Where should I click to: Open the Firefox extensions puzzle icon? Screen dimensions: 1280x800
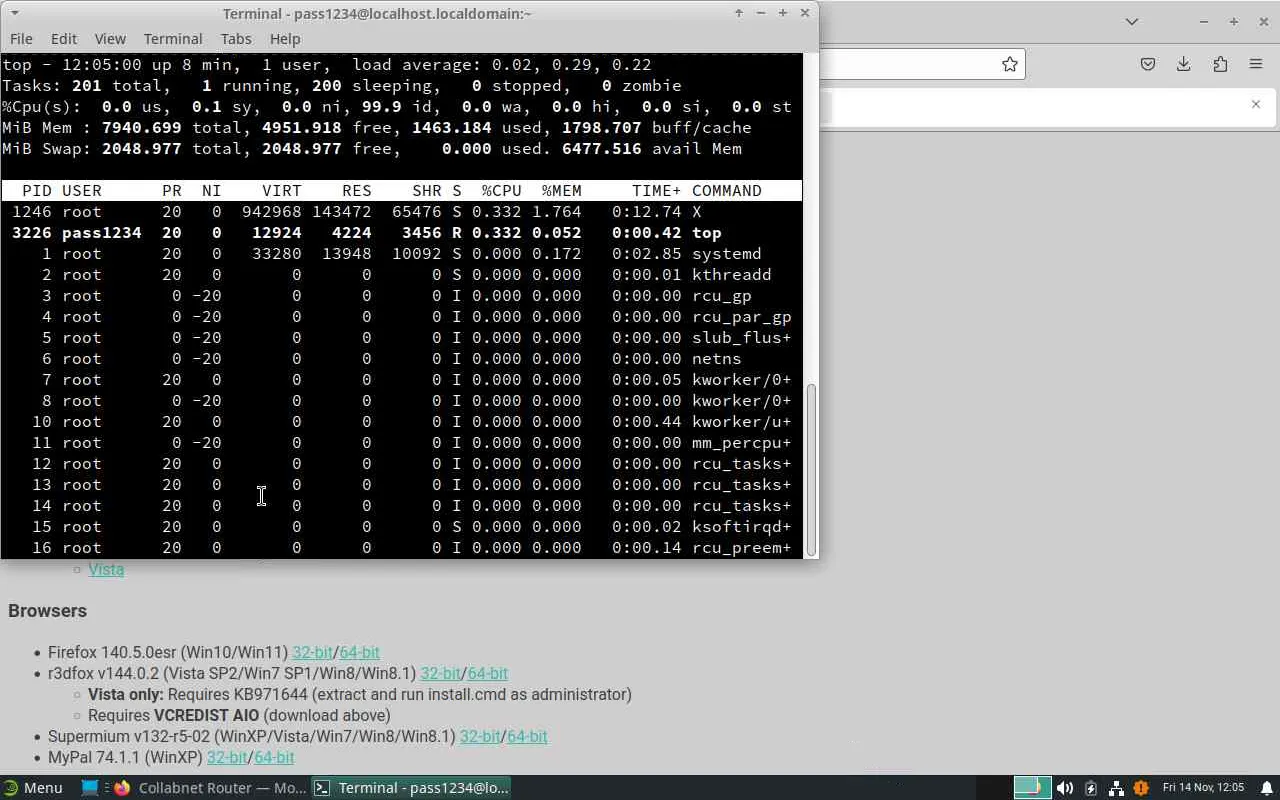tap(1220, 64)
